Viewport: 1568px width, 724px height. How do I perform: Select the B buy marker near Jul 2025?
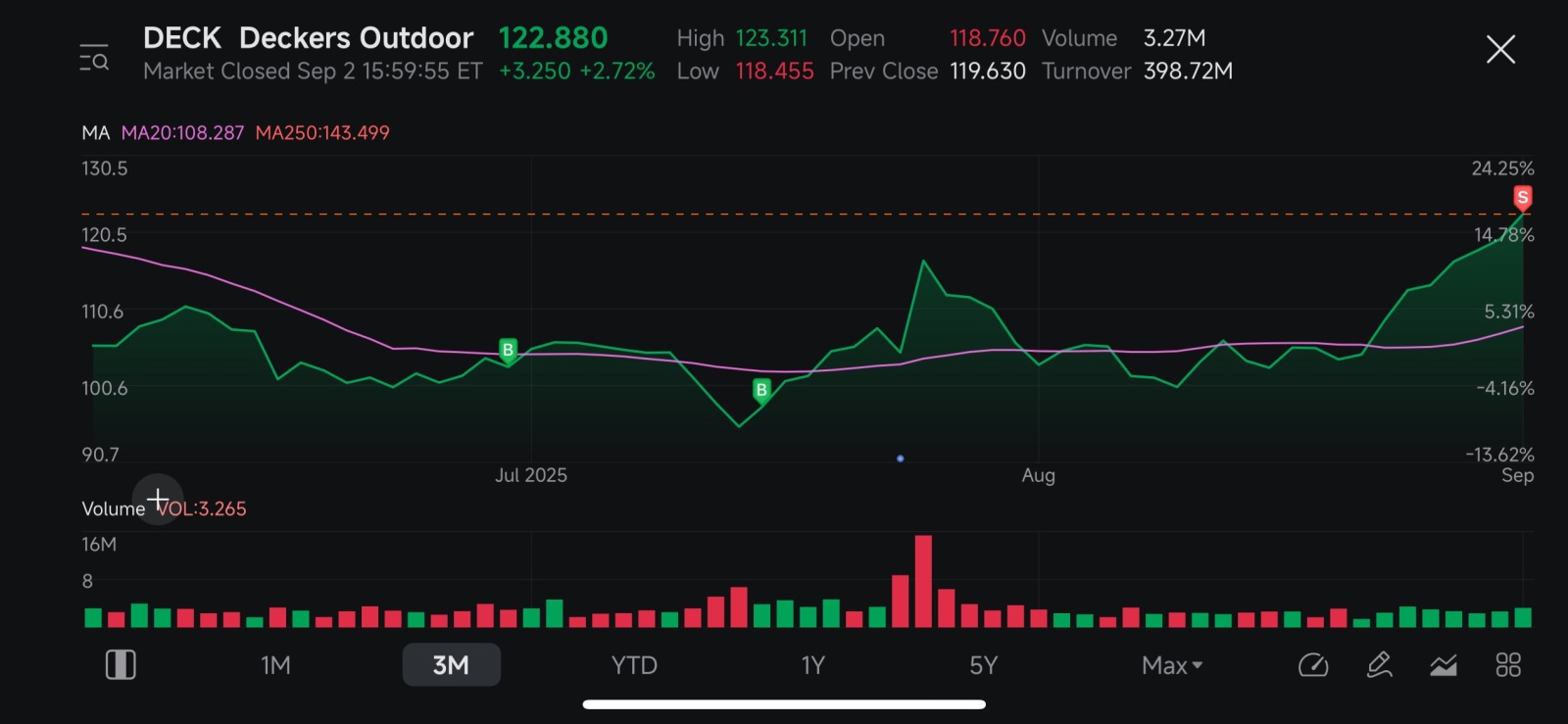point(508,351)
